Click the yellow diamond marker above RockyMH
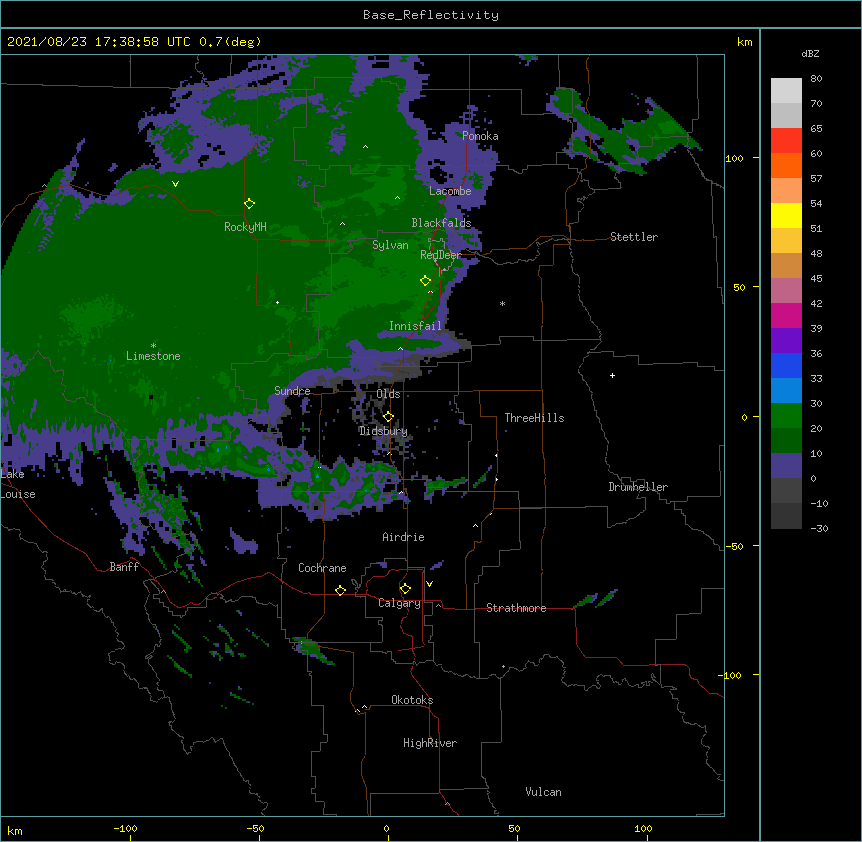Screen dimensions: 862x842 click(x=249, y=204)
